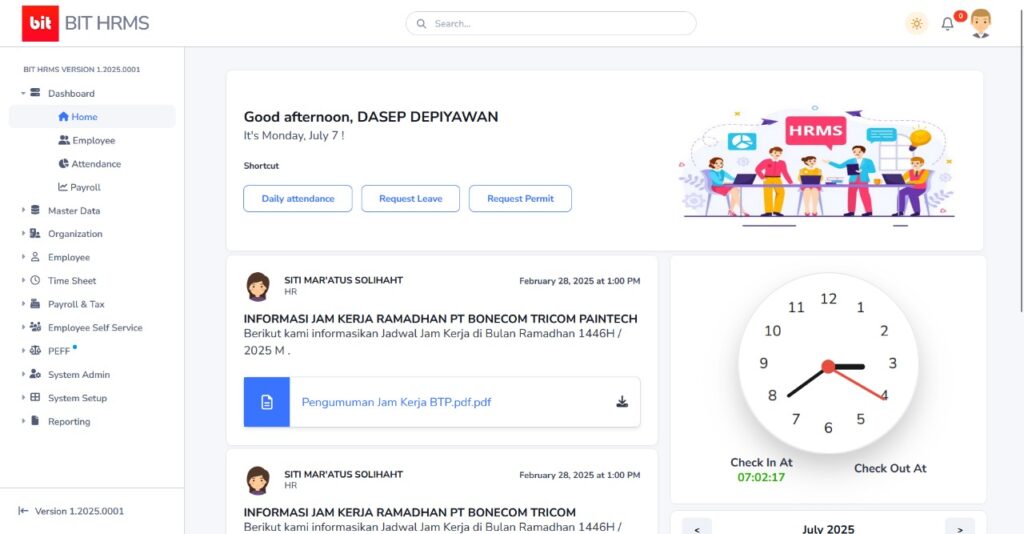Click the collapse sidebar icon beside Version
Screen dimensions: 1024x534
tap(23, 511)
